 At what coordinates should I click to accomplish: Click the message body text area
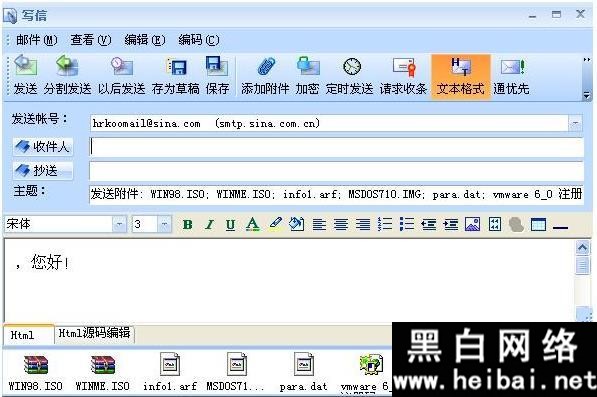pyautogui.click(x=289, y=281)
